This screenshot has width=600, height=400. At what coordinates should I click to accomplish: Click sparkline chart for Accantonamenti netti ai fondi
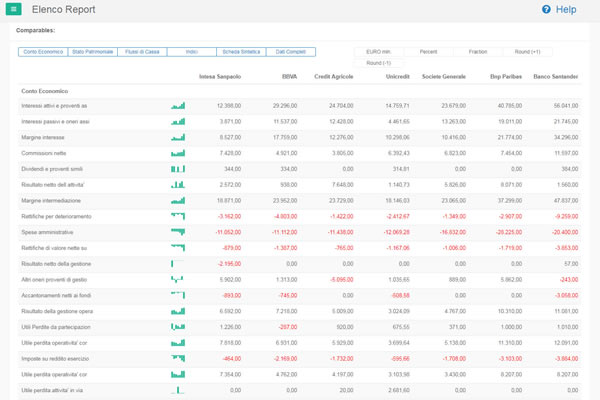178,295
